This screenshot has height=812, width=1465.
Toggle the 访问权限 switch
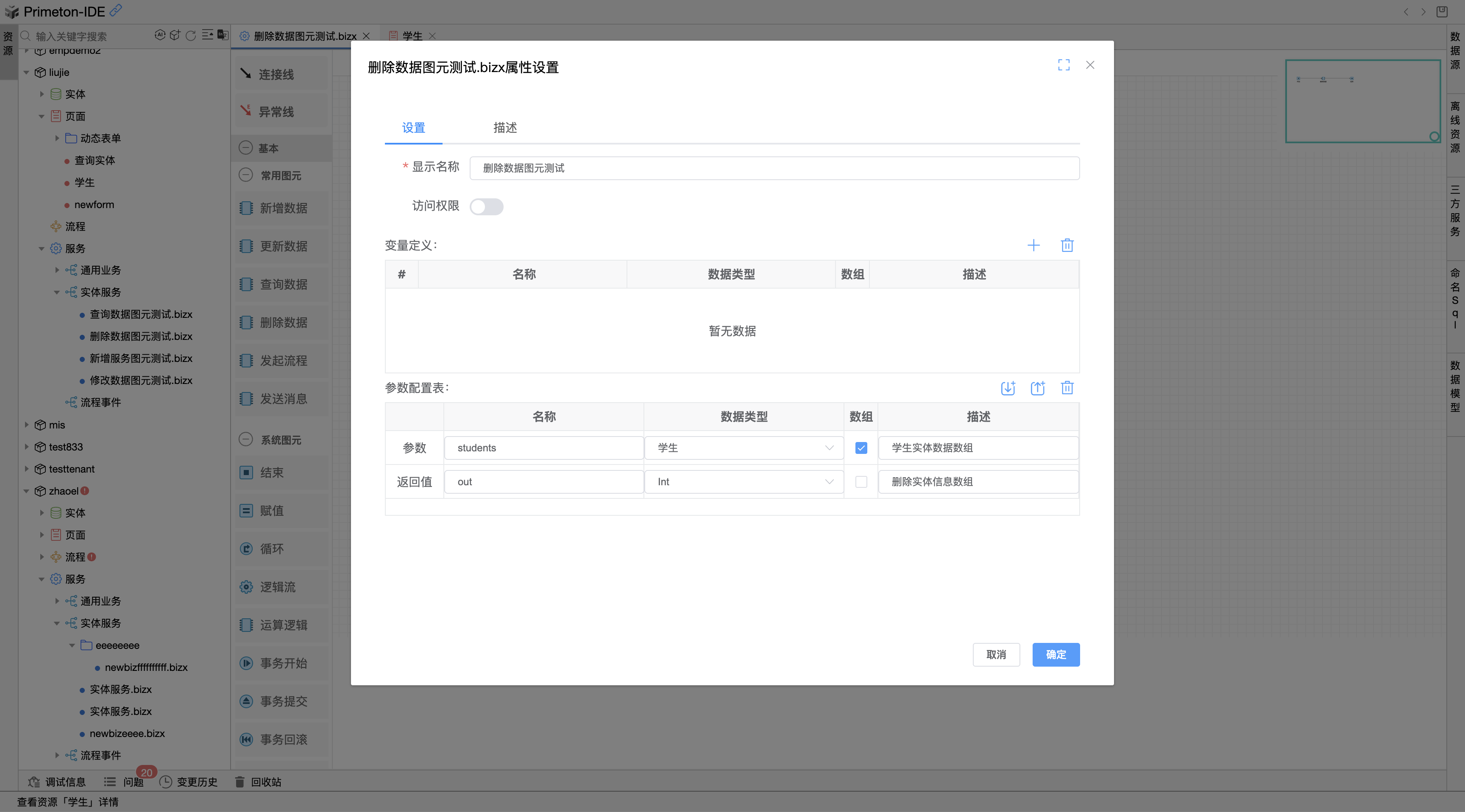point(487,206)
